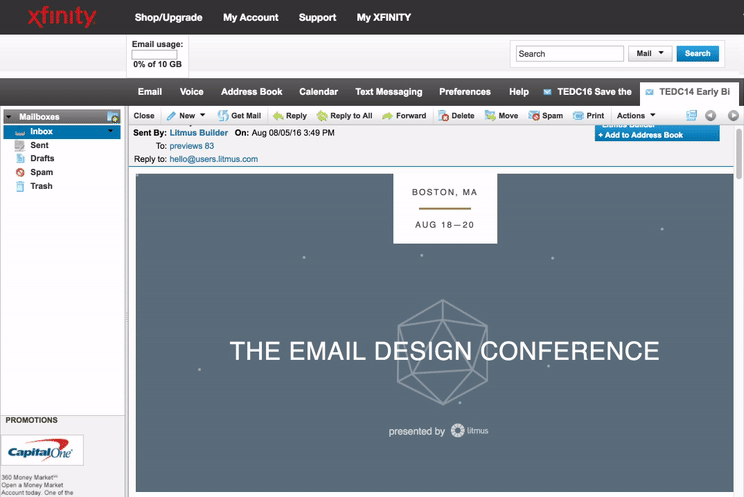Click the new folder icon in Mailboxes header
744x497 pixels.
point(113,117)
